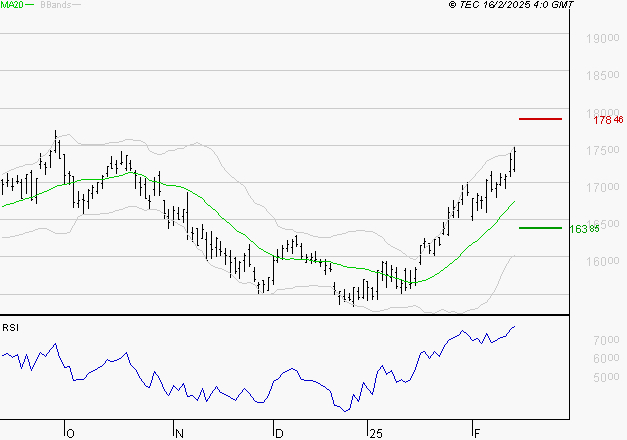
Task: Click the MA20 legend label
Action: click(x=12, y=4)
